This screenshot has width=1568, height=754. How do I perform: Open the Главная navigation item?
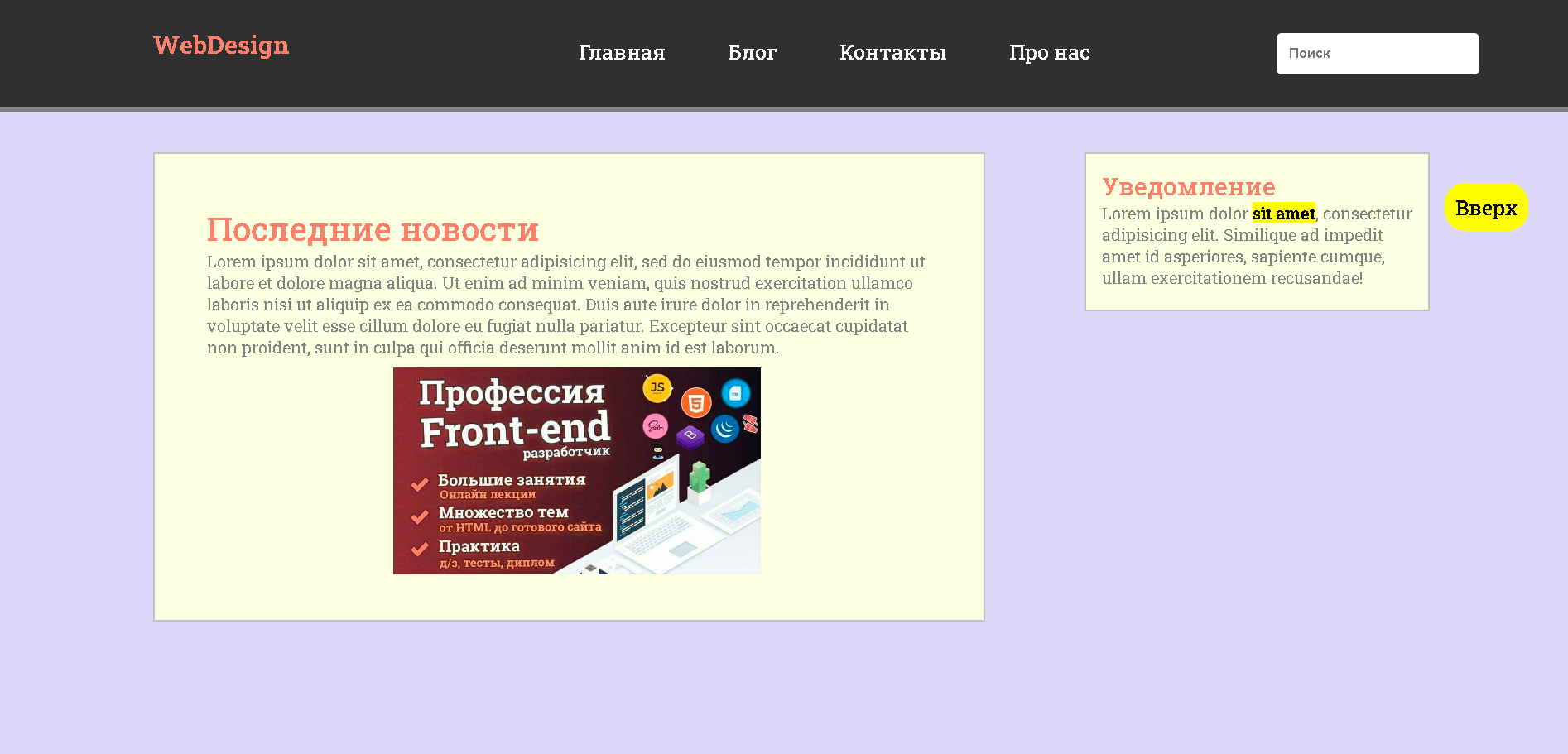pos(622,53)
